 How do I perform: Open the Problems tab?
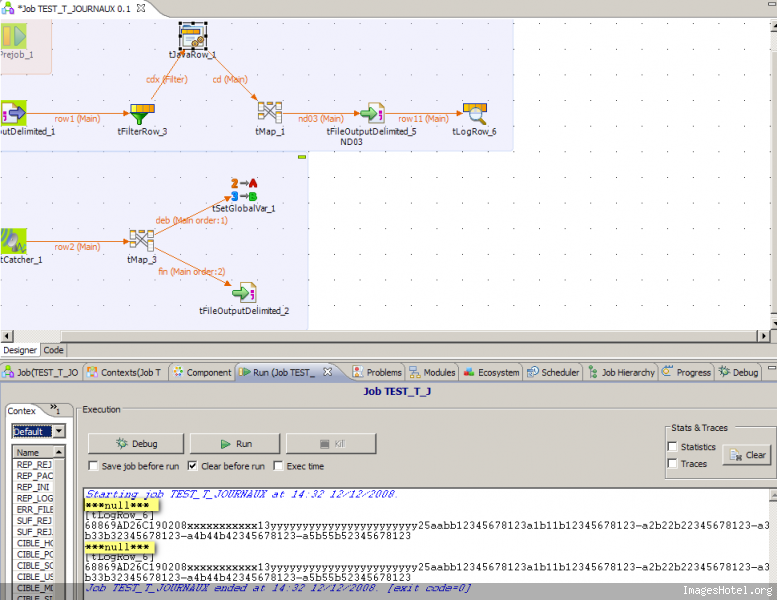tap(377, 372)
